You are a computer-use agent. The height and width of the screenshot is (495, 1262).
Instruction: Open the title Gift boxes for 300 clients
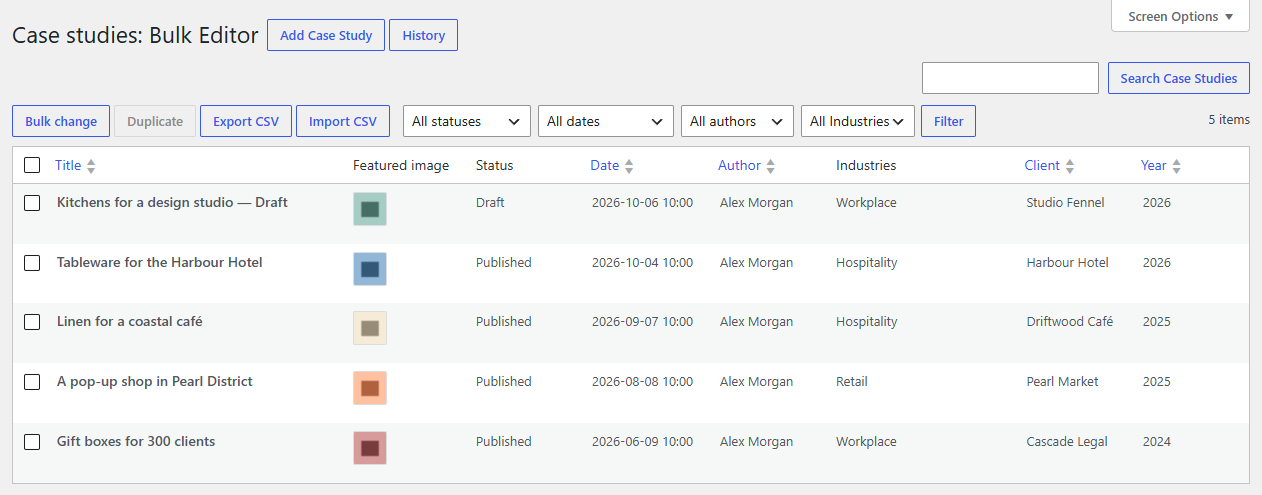(136, 441)
